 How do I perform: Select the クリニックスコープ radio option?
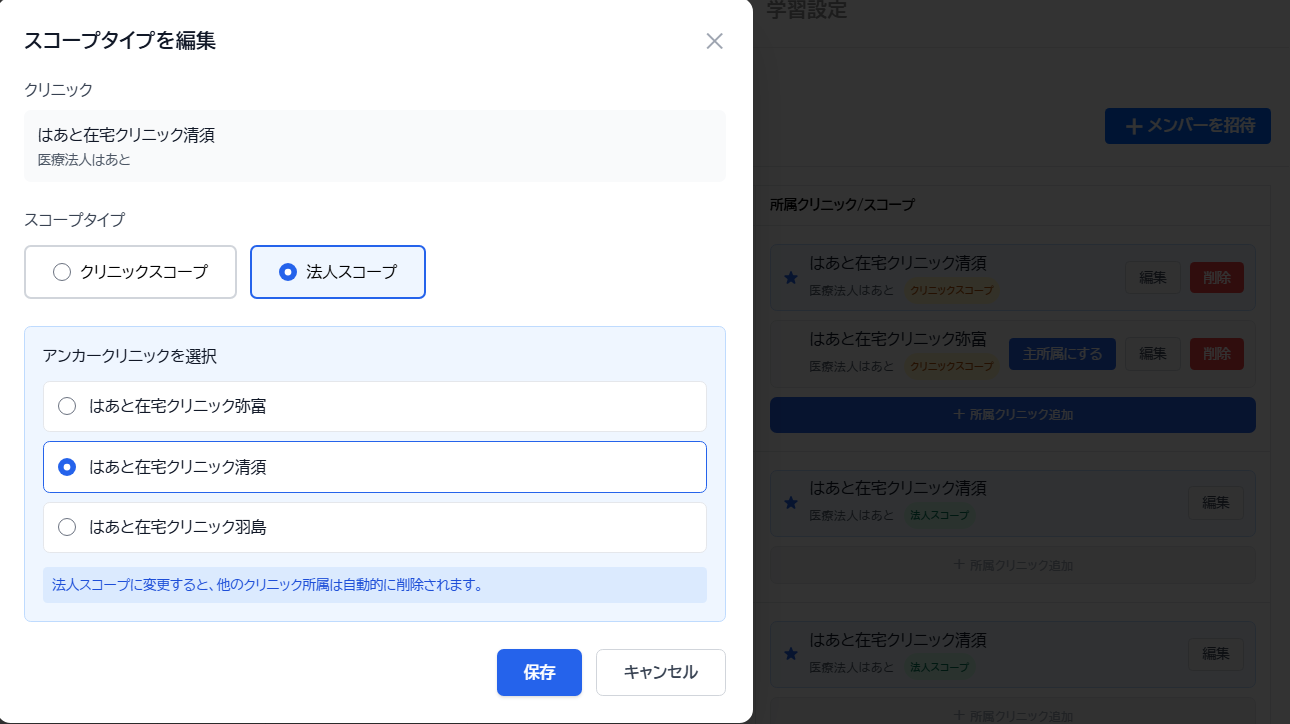point(63,272)
